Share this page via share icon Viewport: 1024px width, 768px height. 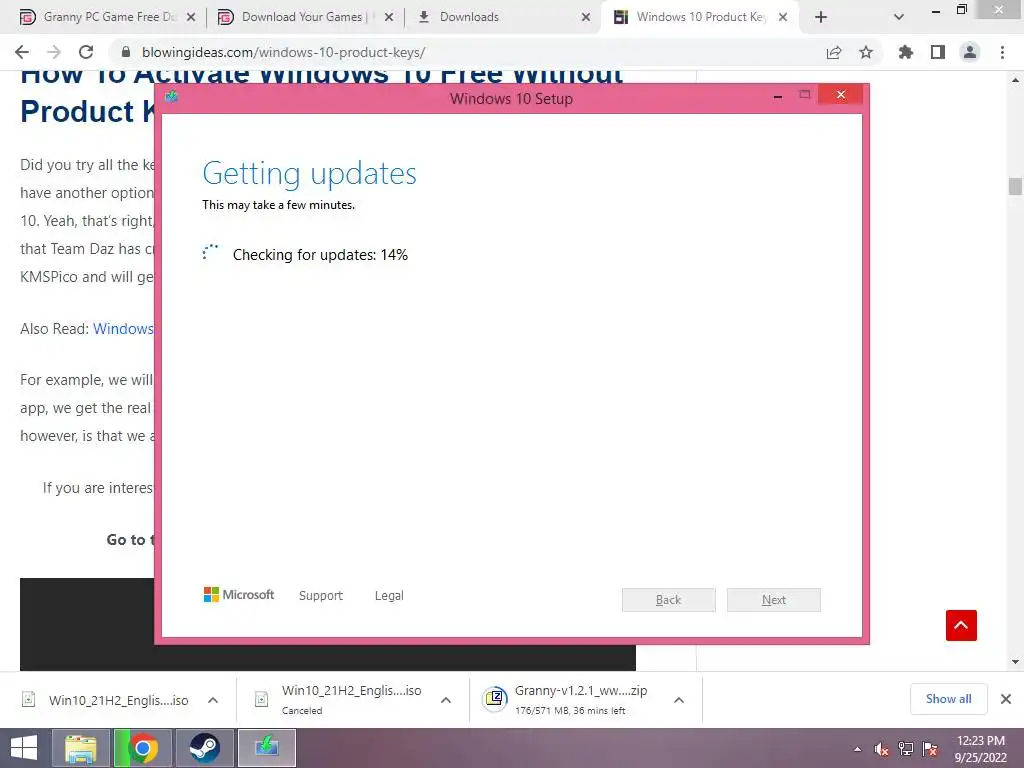pyautogui.click(x=834, y=52)
